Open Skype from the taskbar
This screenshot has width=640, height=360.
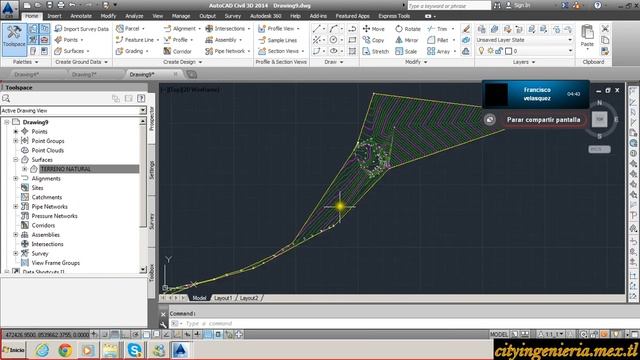(134, 350)
